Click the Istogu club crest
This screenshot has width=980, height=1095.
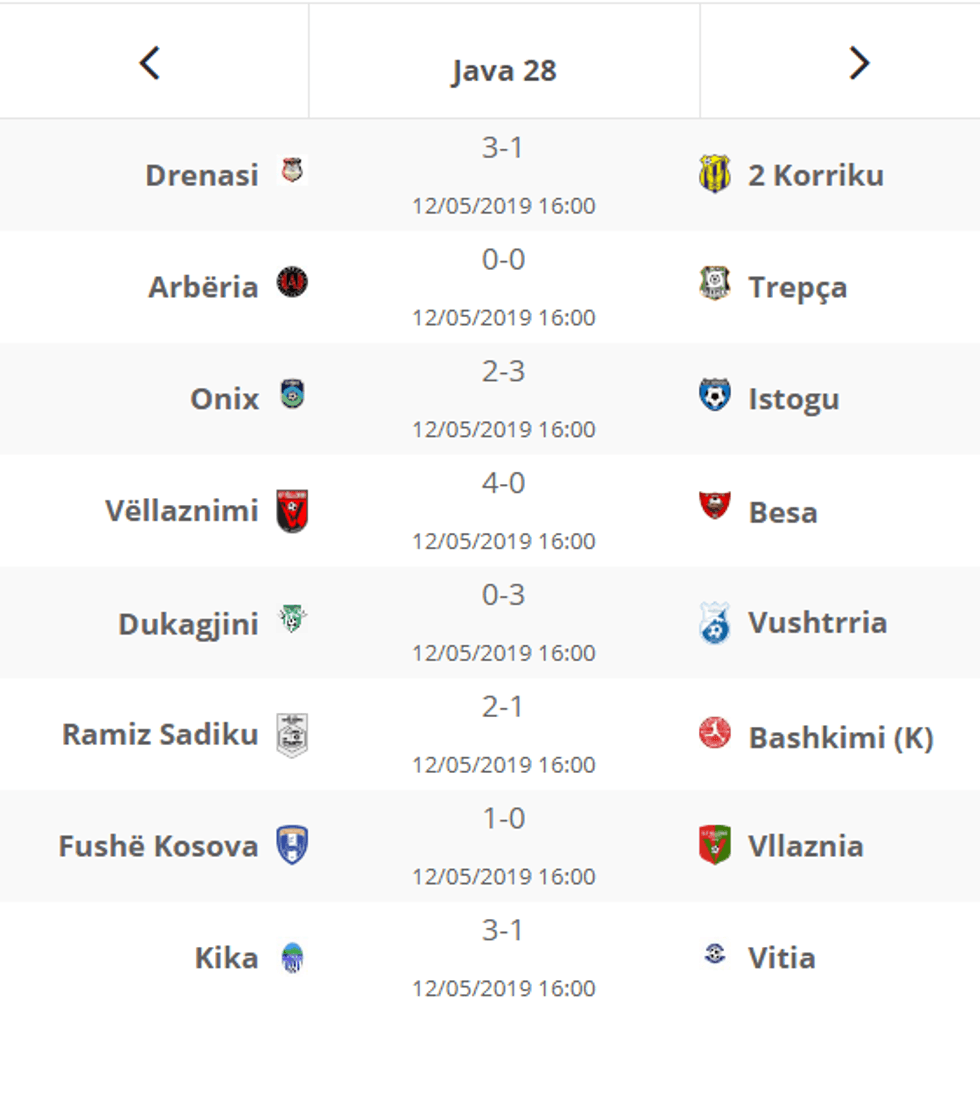(714, 396)
